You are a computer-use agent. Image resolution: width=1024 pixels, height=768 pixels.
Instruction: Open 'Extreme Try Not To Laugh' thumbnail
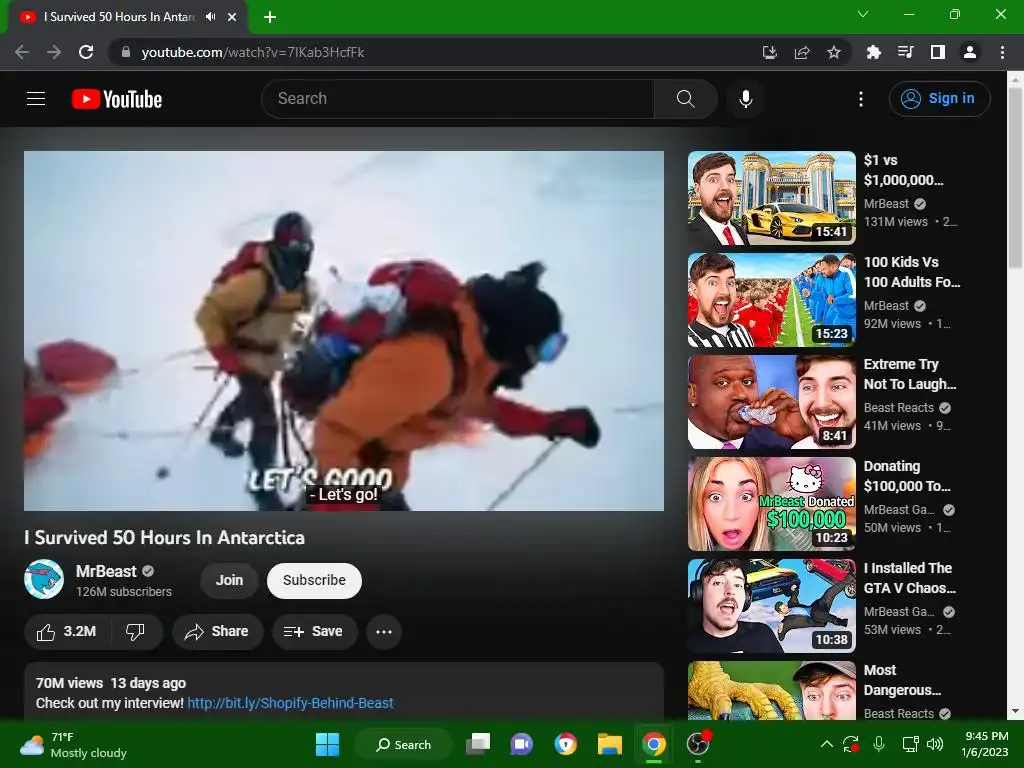(771, 402)
